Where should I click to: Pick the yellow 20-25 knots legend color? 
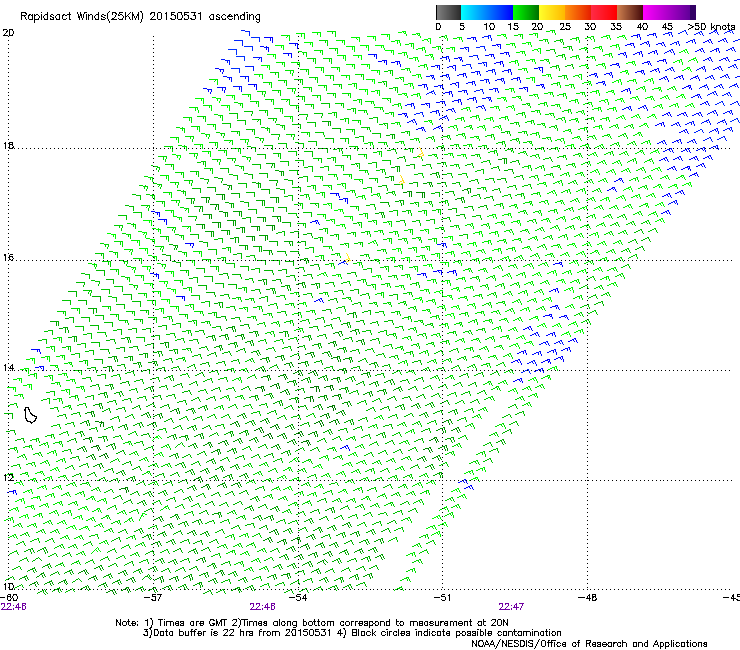click(552, 12)
